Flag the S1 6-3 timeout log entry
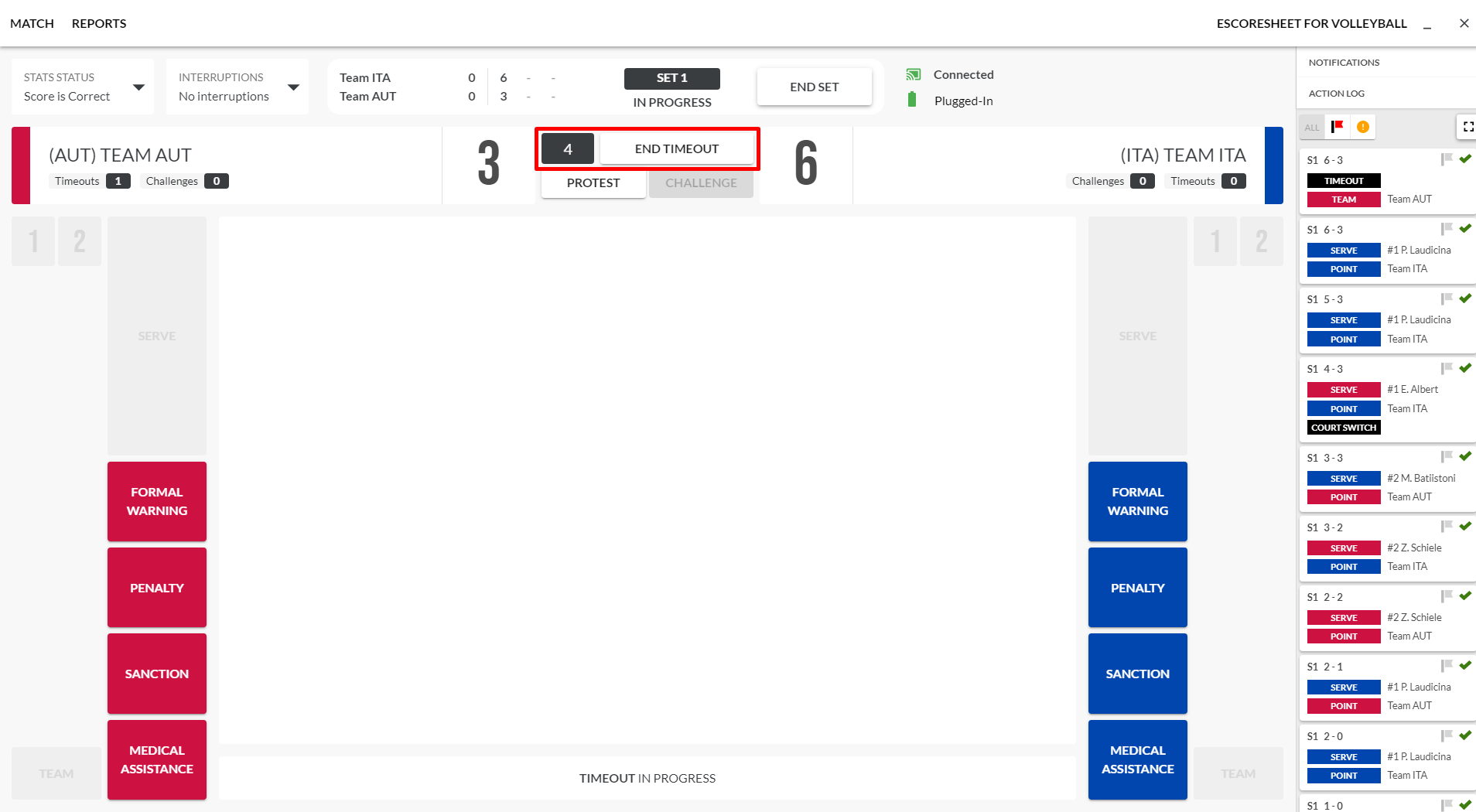Image resolution: width=1476 pixels, height=812 pixels. (x=1447, y=159)
